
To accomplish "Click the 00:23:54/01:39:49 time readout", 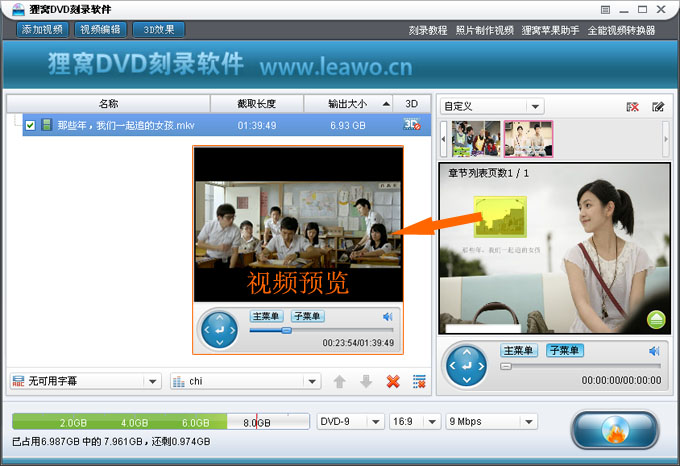I will [x=358, y=343].
